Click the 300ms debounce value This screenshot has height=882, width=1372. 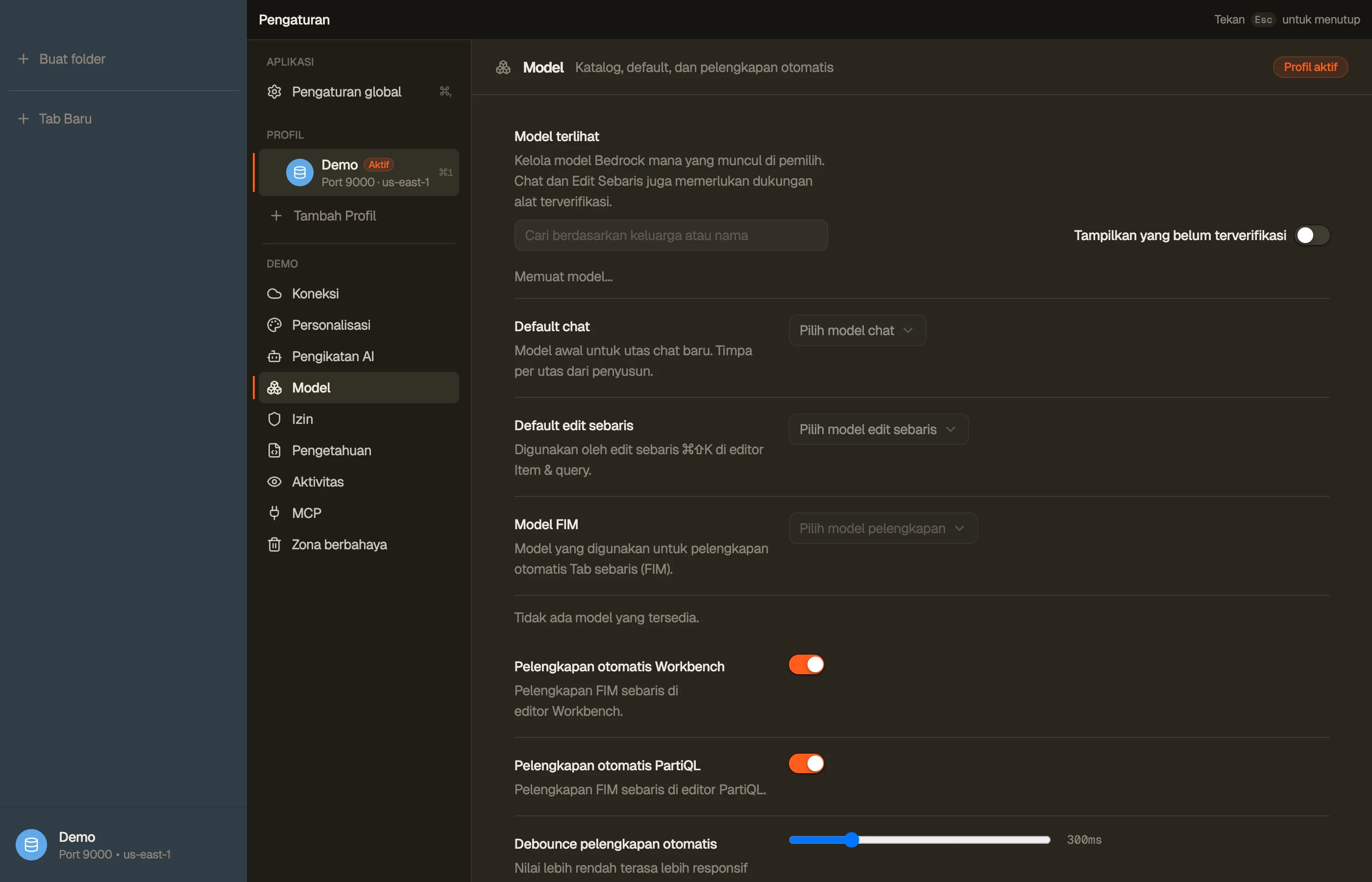pos(1084,840)
